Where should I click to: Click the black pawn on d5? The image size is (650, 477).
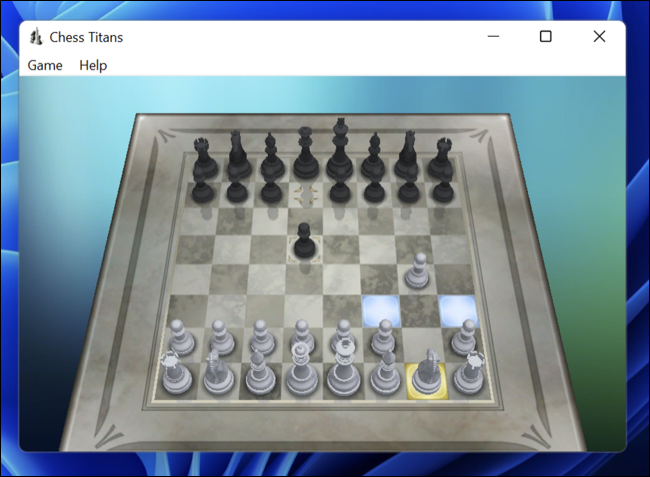tap(305, 242)
